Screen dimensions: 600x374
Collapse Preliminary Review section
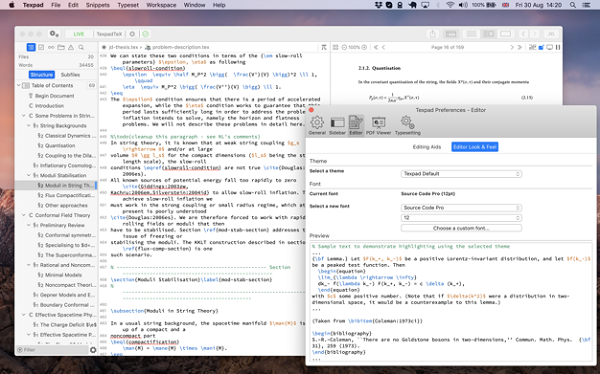[x=28, y=225]
